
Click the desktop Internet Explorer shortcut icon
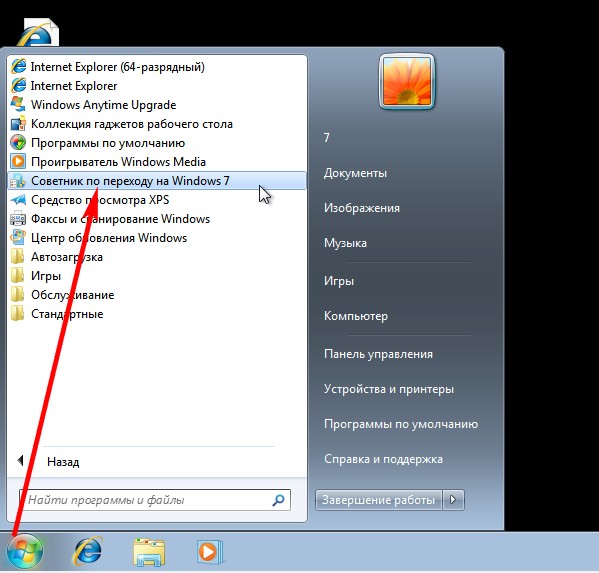coord(37,32)
